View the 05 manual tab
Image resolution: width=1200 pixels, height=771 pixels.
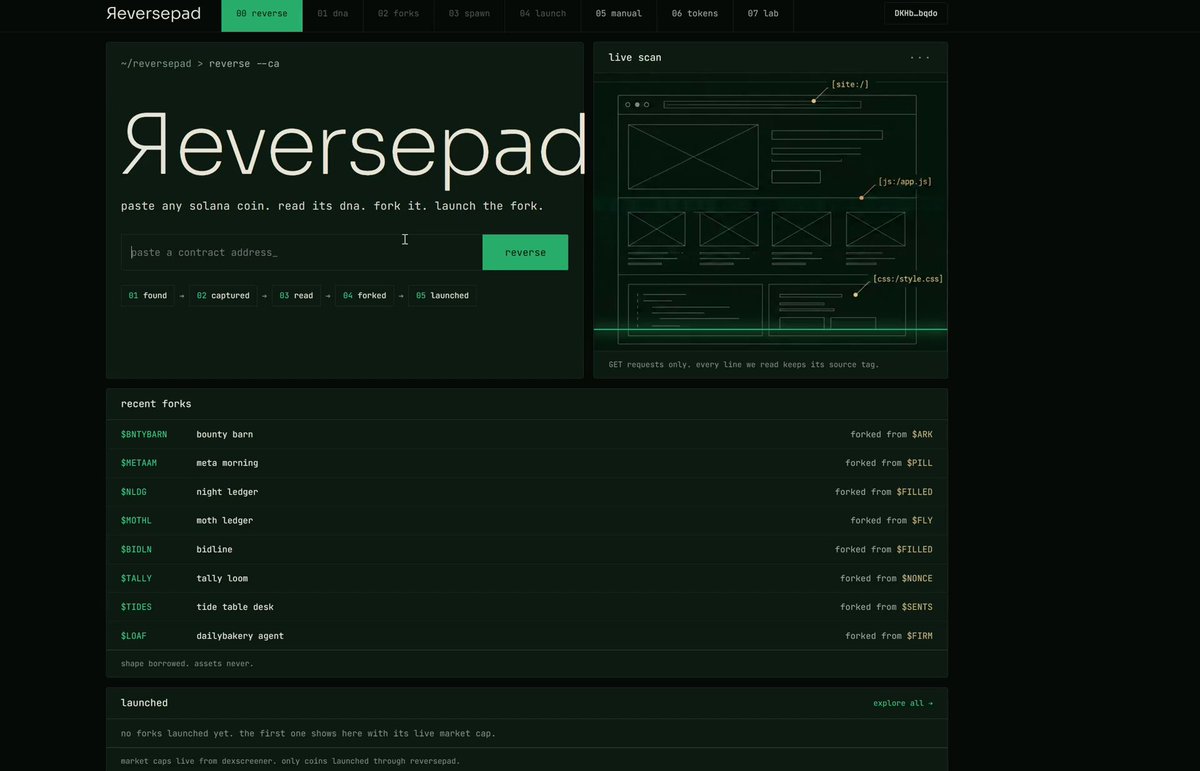(x=619, y=14)
